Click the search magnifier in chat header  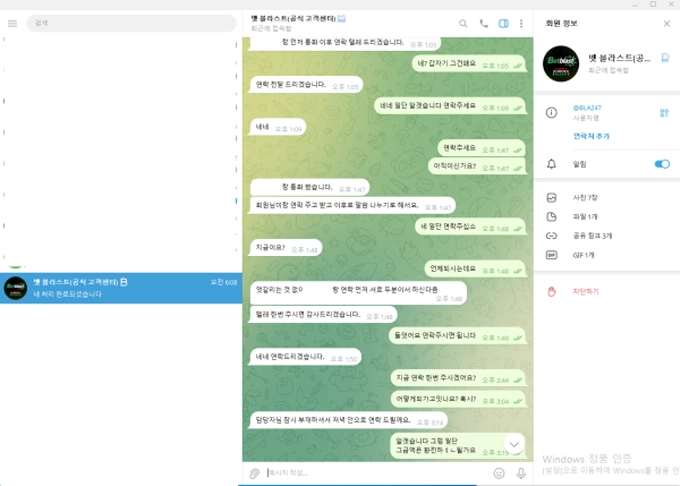click(x=463, y=23)
